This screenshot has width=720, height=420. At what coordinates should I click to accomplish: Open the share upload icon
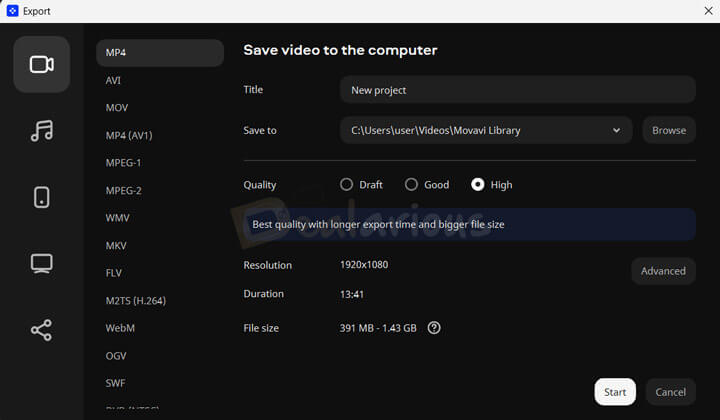41,330
